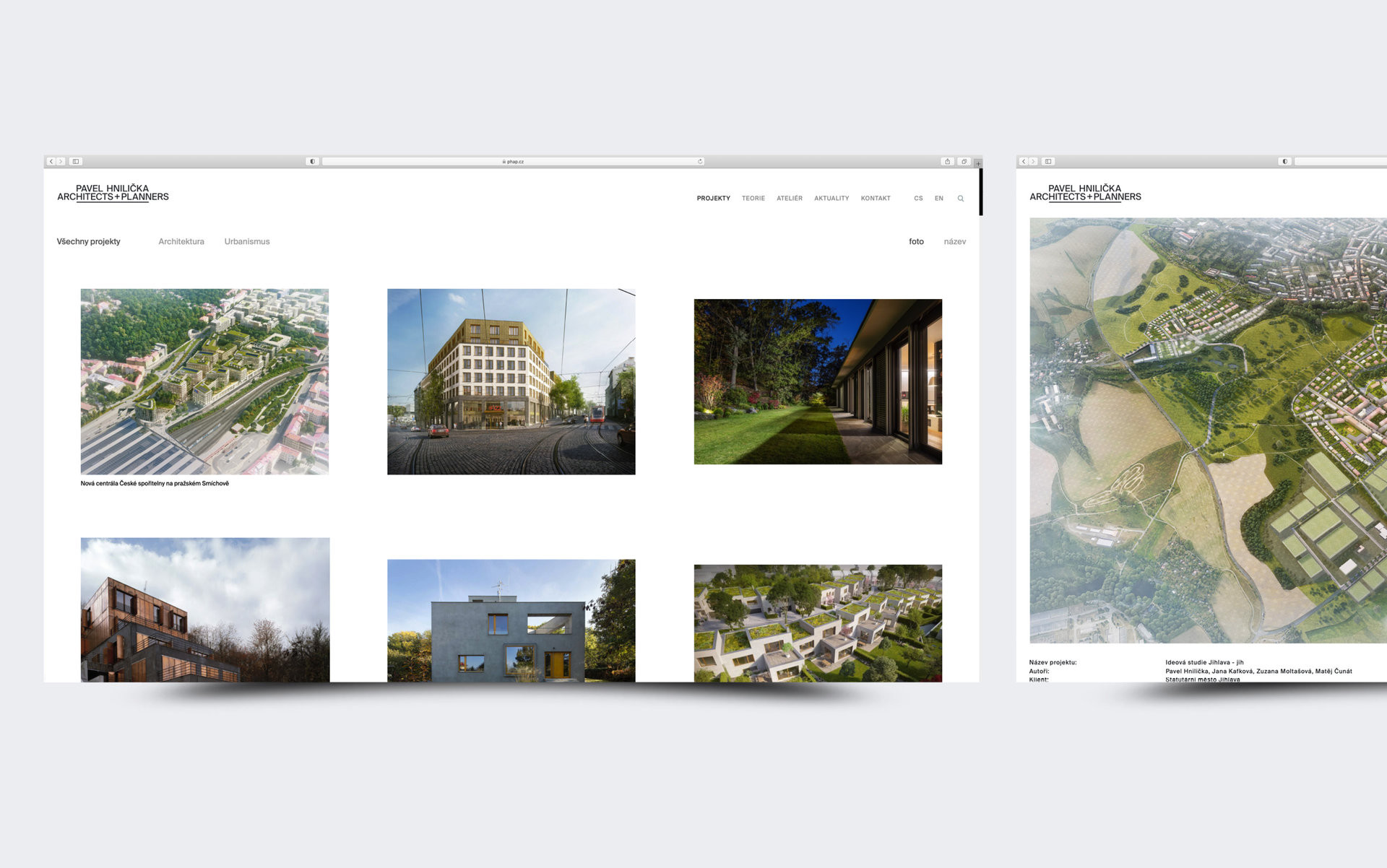
Task: Click the browser forward arrow button
Action: click(61, 162)
